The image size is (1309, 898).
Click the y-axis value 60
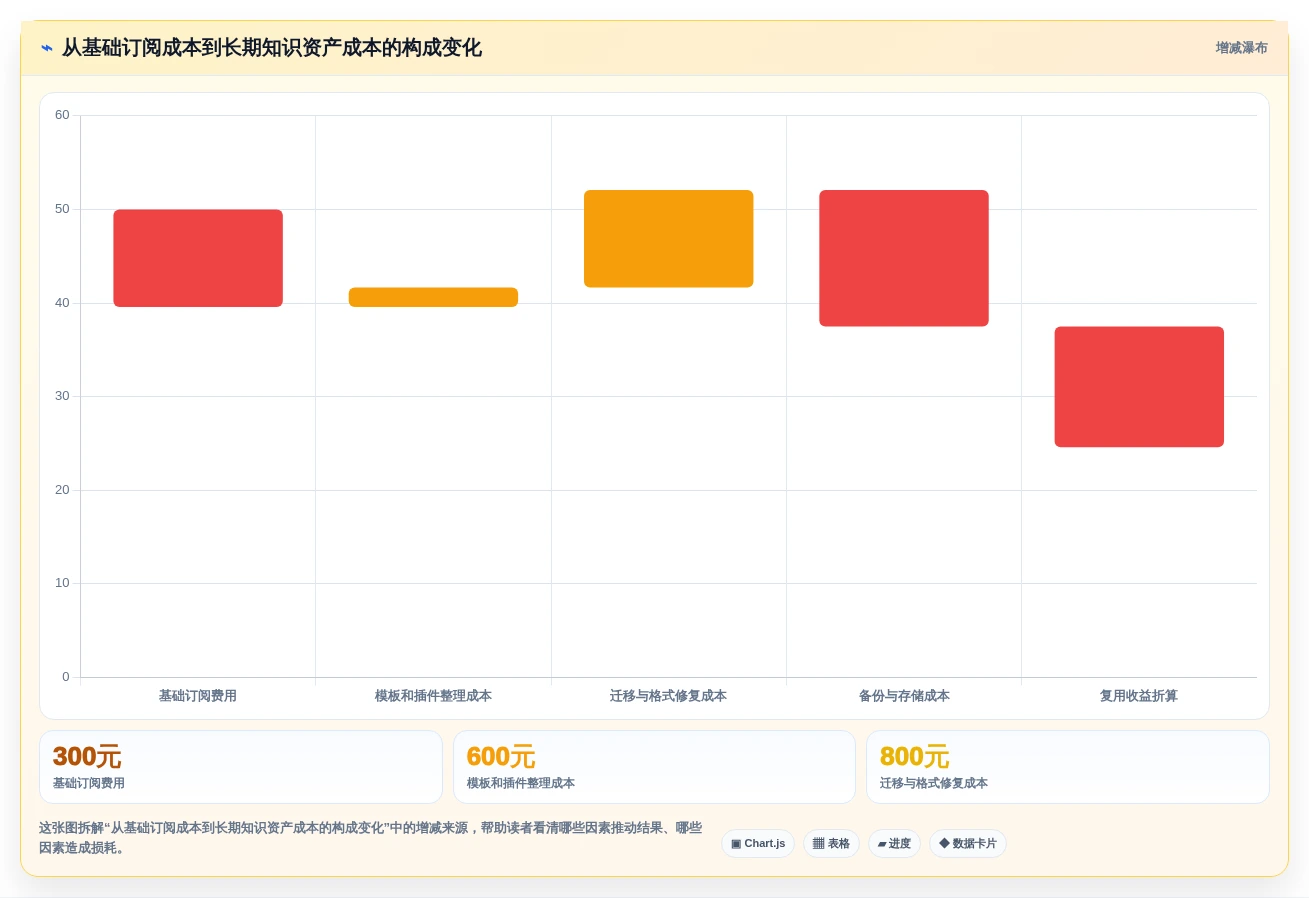coord(62,115)
